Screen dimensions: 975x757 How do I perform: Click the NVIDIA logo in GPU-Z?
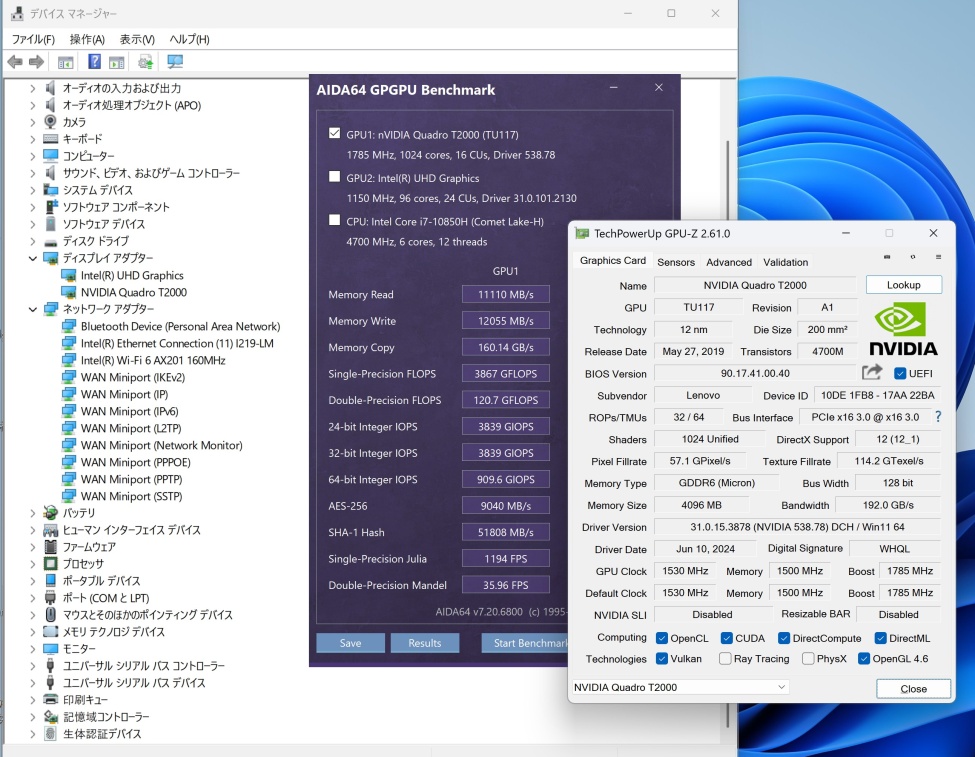[x=903, y=329]
